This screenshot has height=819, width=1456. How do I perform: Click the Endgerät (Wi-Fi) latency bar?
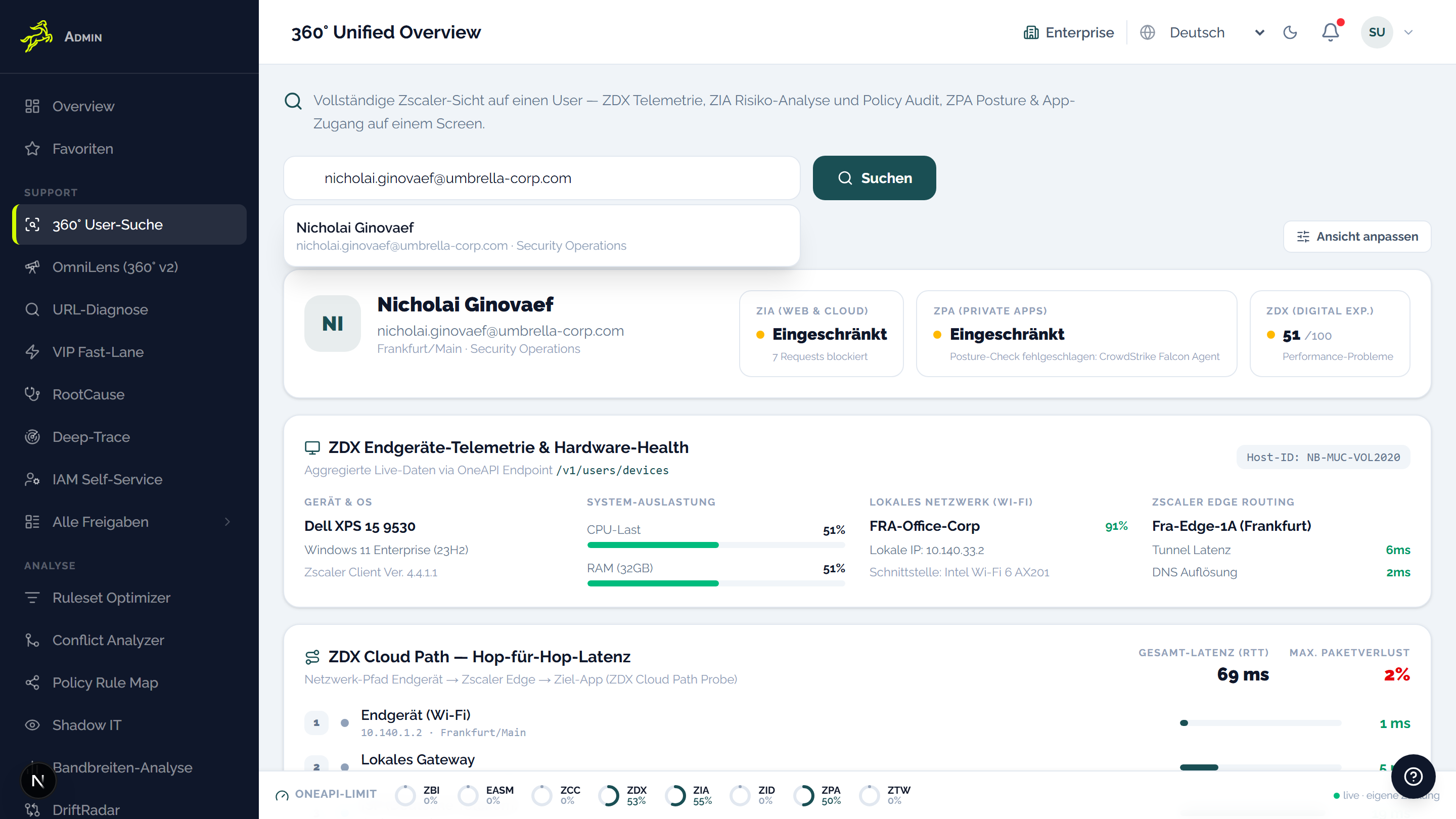tap(1260, 723)
